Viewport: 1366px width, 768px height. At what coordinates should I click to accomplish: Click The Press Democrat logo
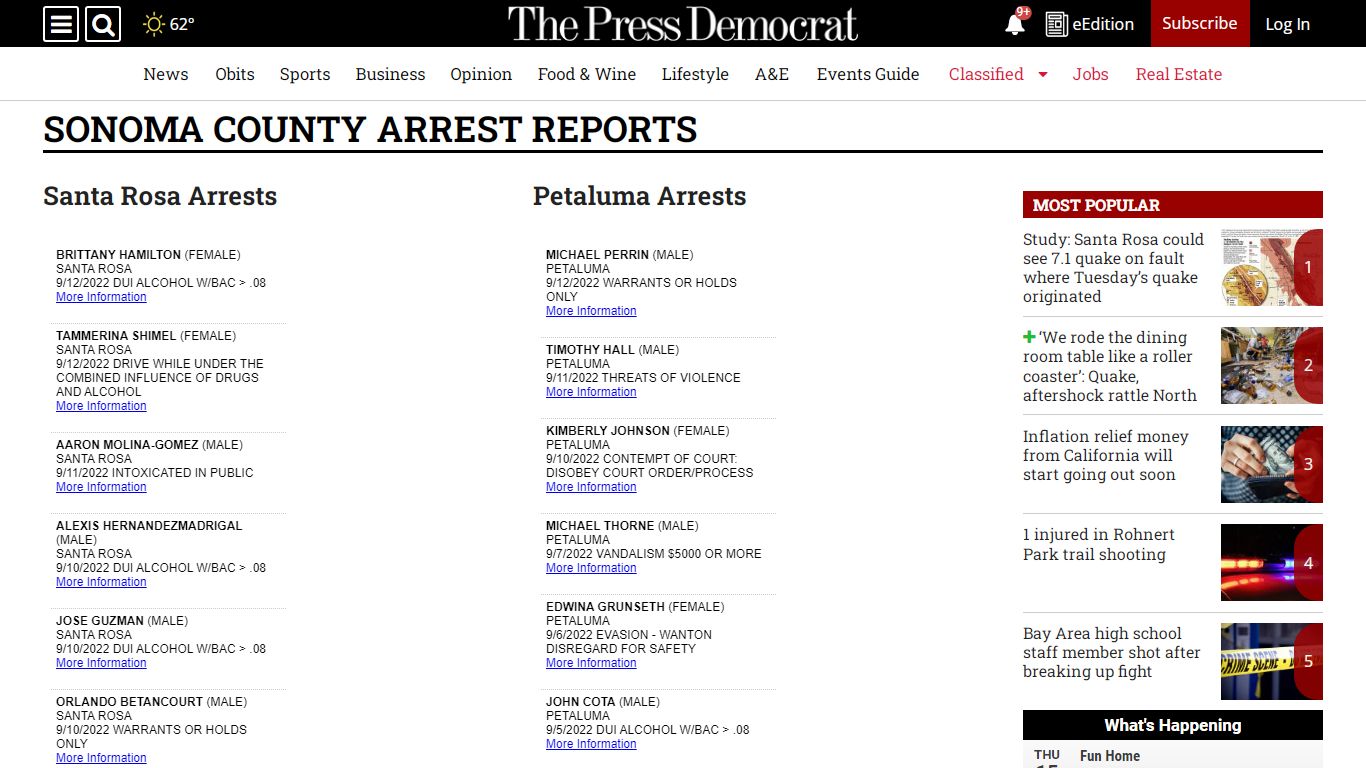[683, 24]
